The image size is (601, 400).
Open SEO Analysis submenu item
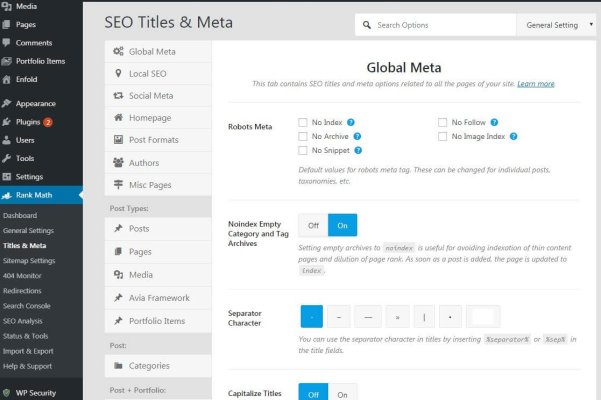(23, 321)
